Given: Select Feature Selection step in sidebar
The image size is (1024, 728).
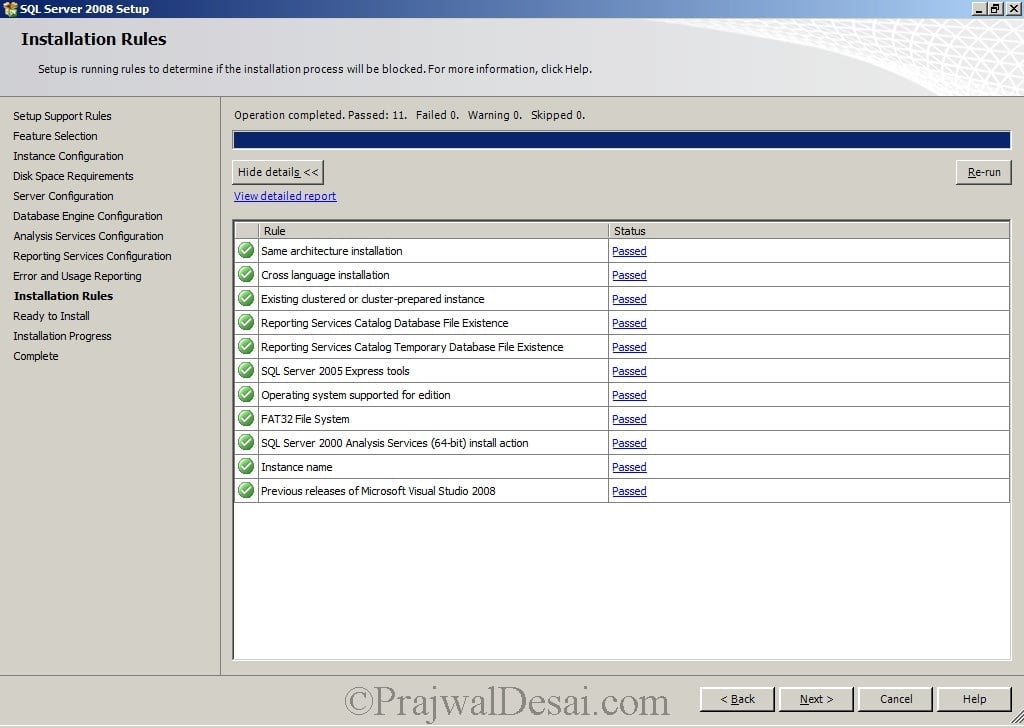Looking at the screenshot, I should [x=55, y=136].
